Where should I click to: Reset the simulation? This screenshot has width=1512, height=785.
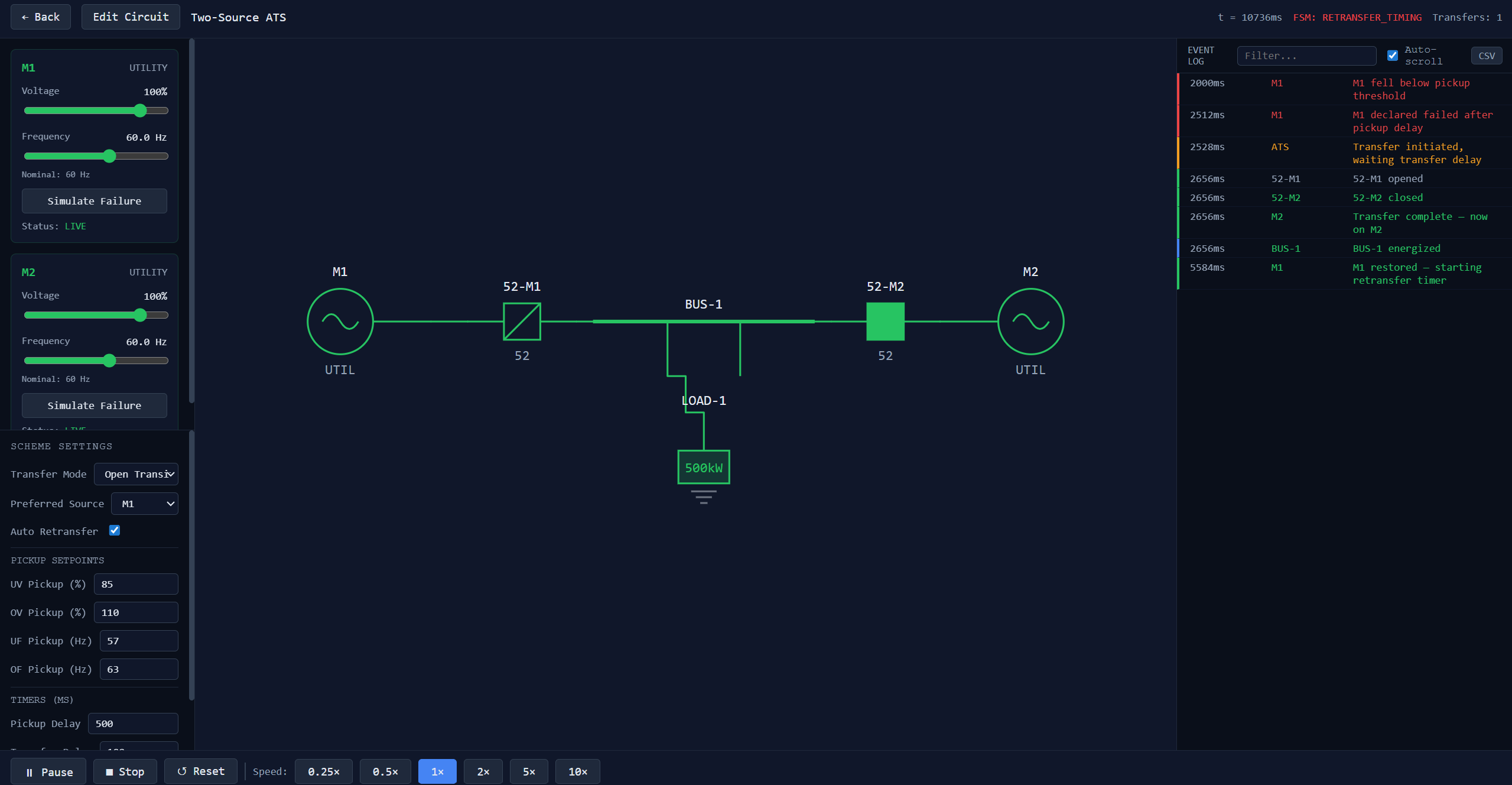pos(201,772)
